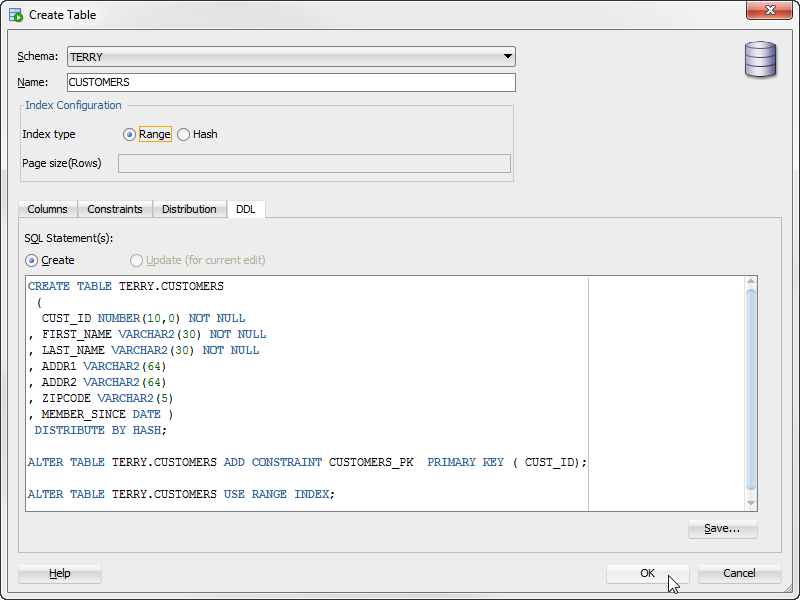
Task: Click the MEMBER_SINCE DATE line
Action: 101,414
